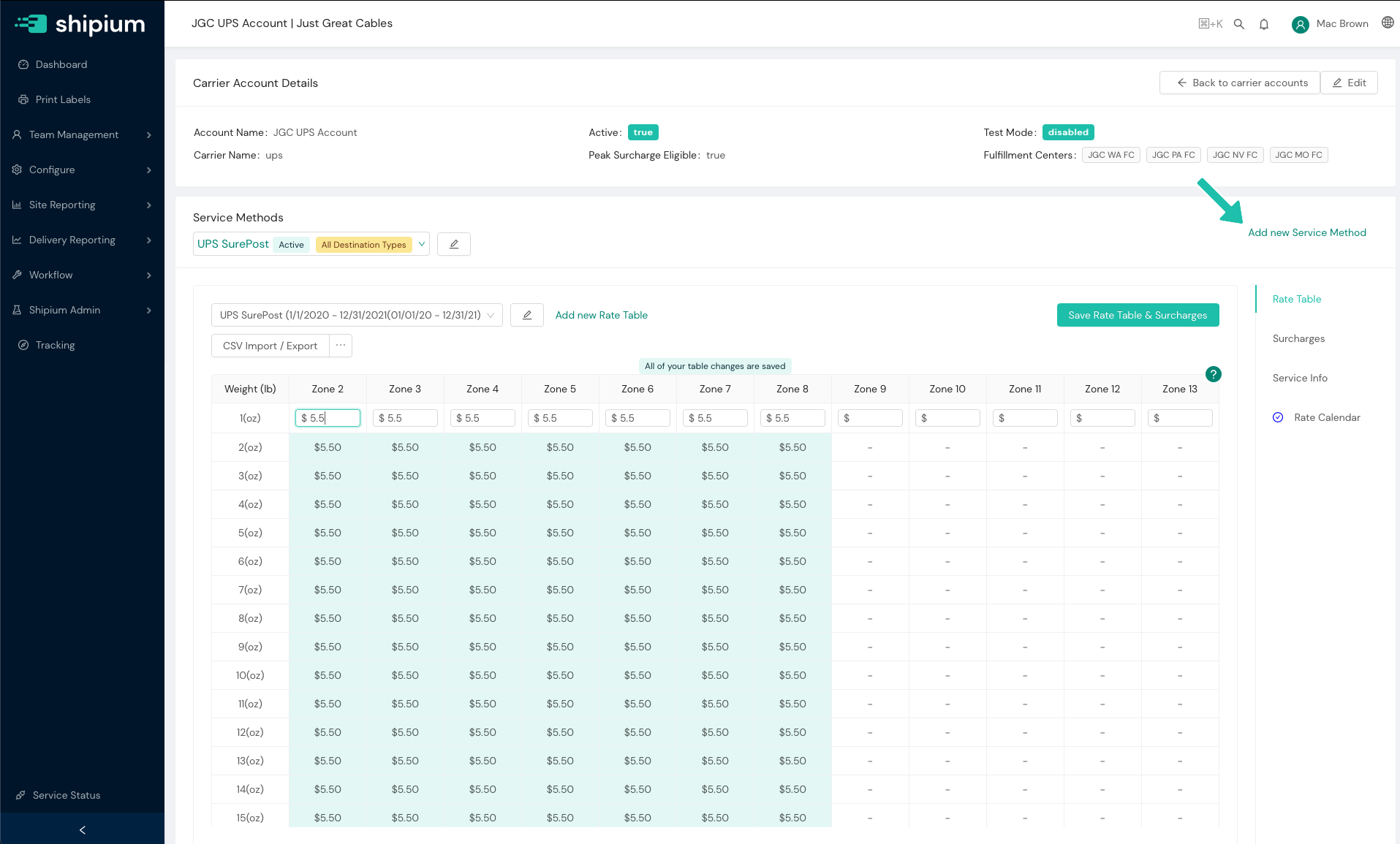Switch to the Surcharges section
The height and width of the screenshot is (844, 1400).
tap(1298, 338)
